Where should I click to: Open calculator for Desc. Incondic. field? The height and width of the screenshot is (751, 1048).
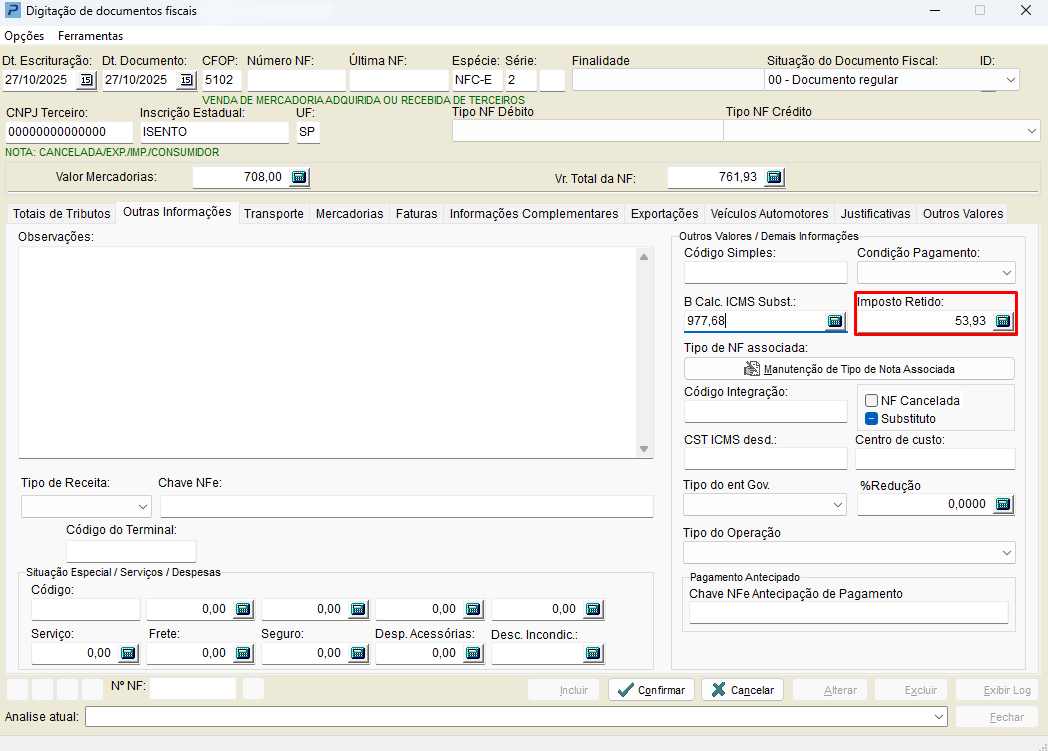pyautogui.click(x=593, y=653)
